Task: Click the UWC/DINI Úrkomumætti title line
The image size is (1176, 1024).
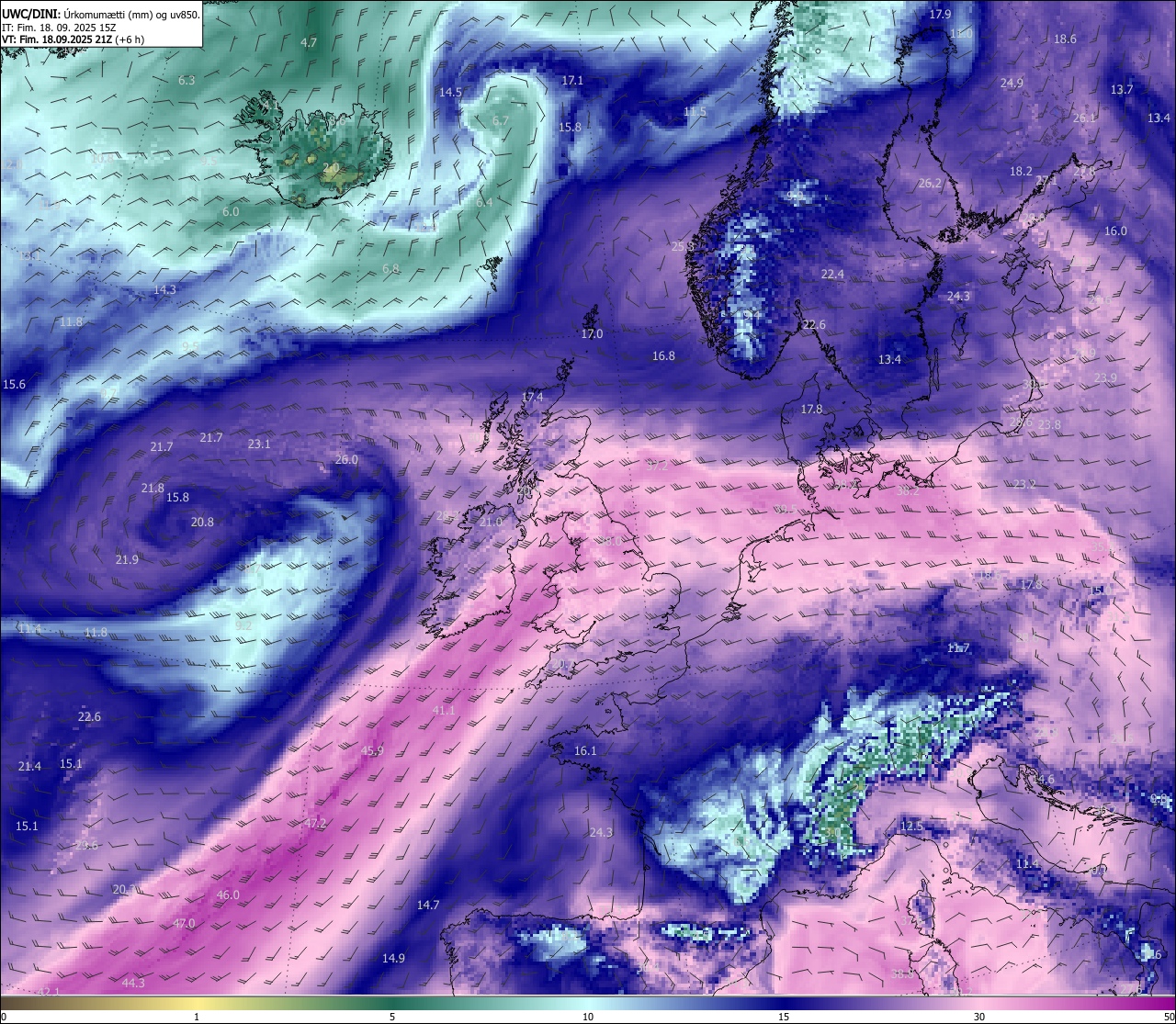Action: [101, 14]
